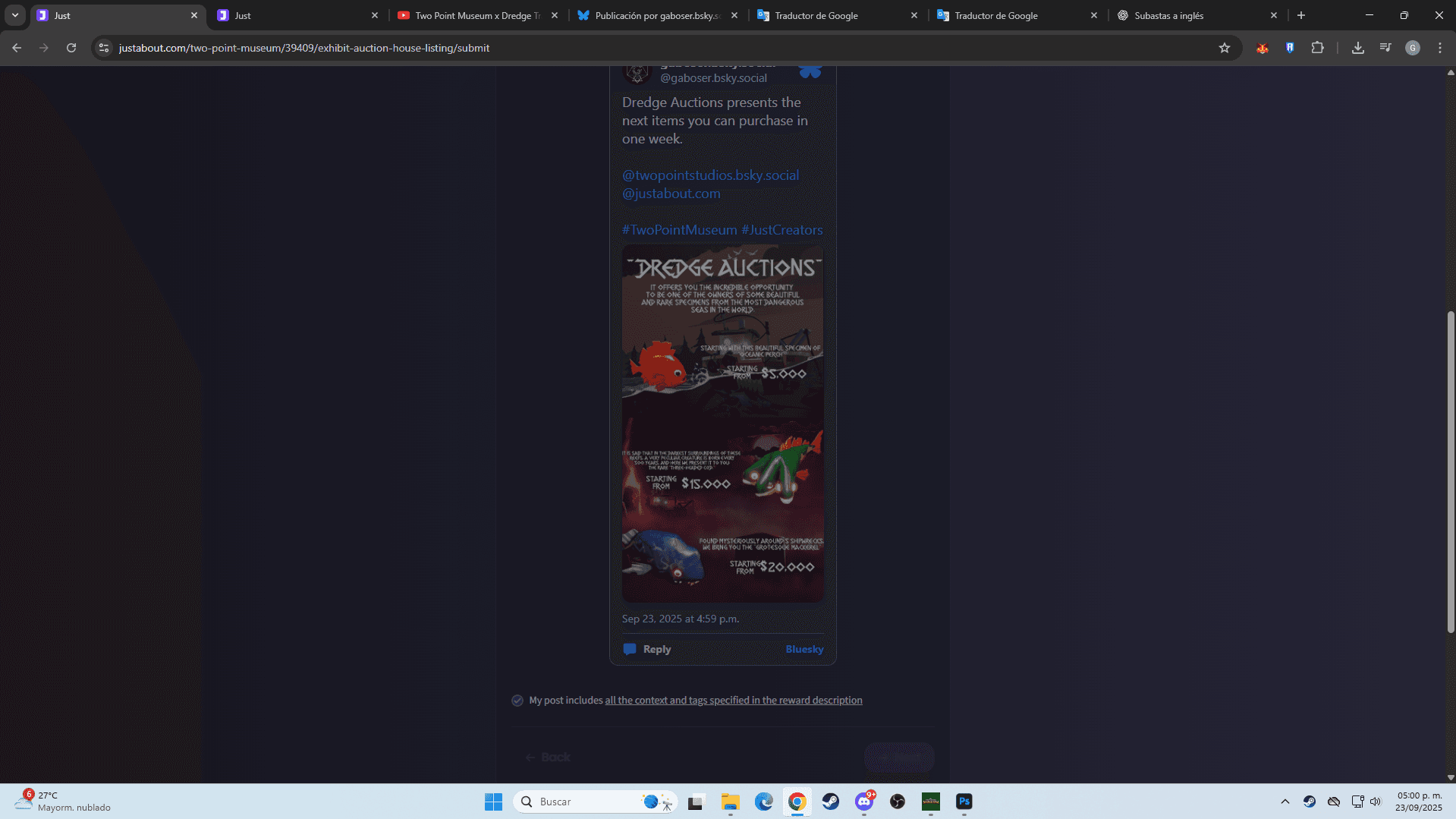Open Steam from the taskbar
This screenshot has height=819, width=1456.
coord(830,802)
